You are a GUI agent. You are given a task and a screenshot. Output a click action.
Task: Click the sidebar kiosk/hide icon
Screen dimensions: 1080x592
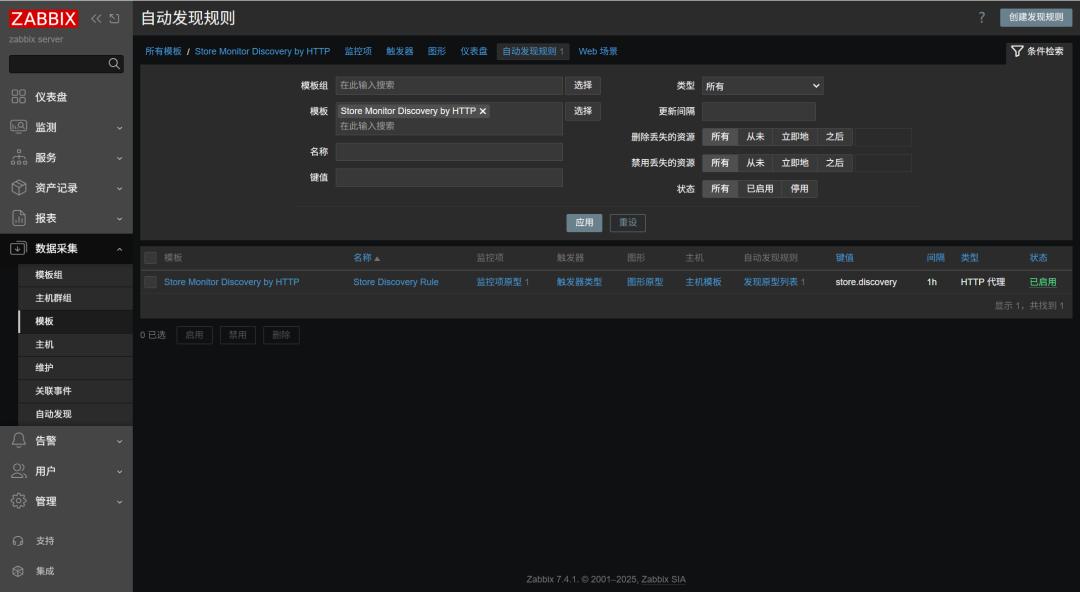114,19
